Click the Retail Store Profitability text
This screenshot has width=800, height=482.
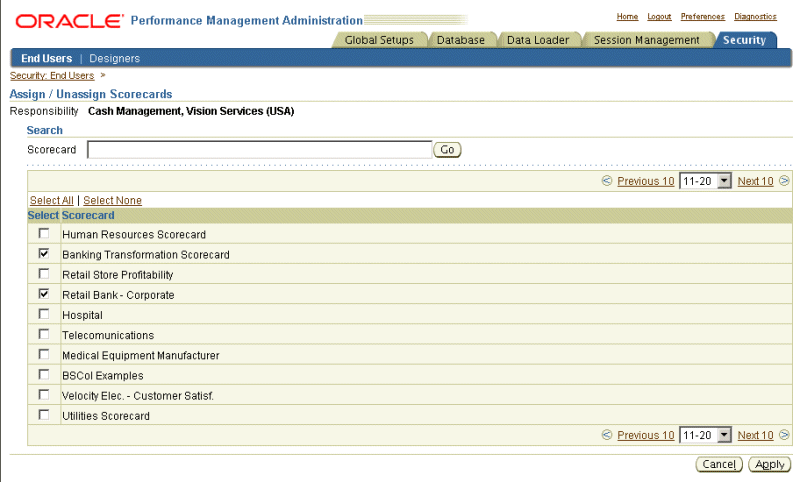coord(117,275)
